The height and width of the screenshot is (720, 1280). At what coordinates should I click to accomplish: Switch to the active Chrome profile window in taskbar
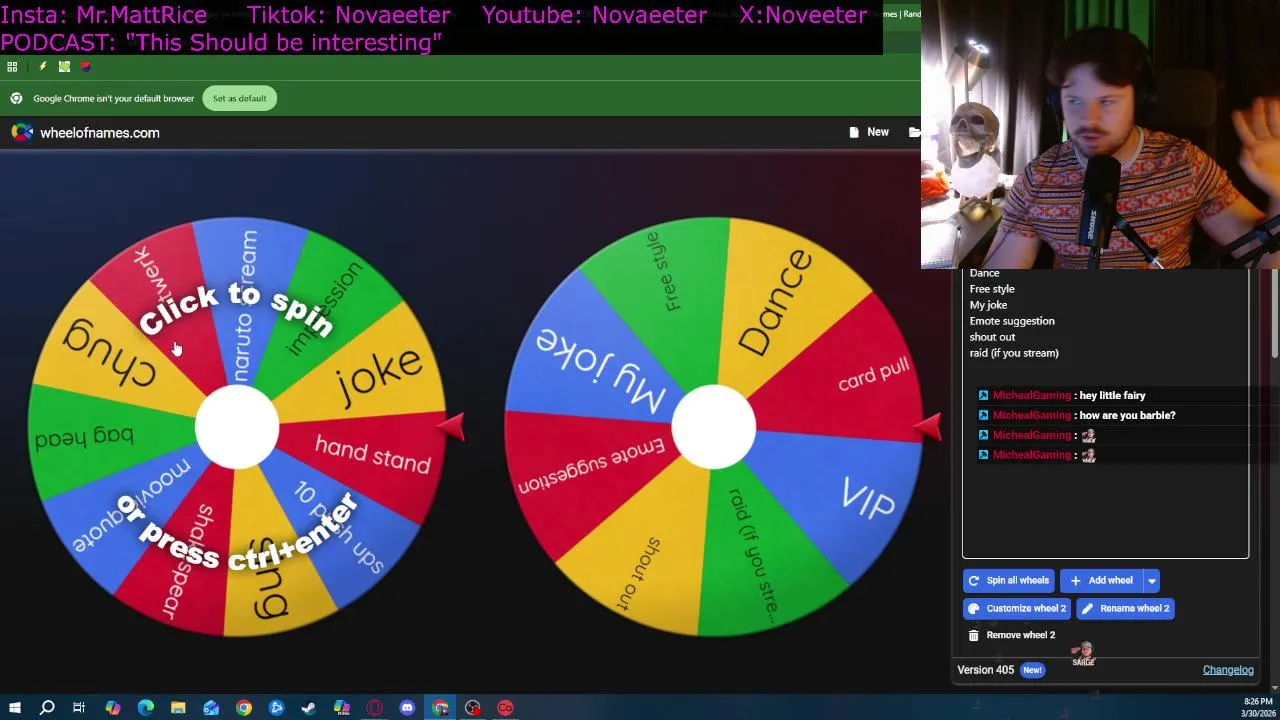[440, 708]
